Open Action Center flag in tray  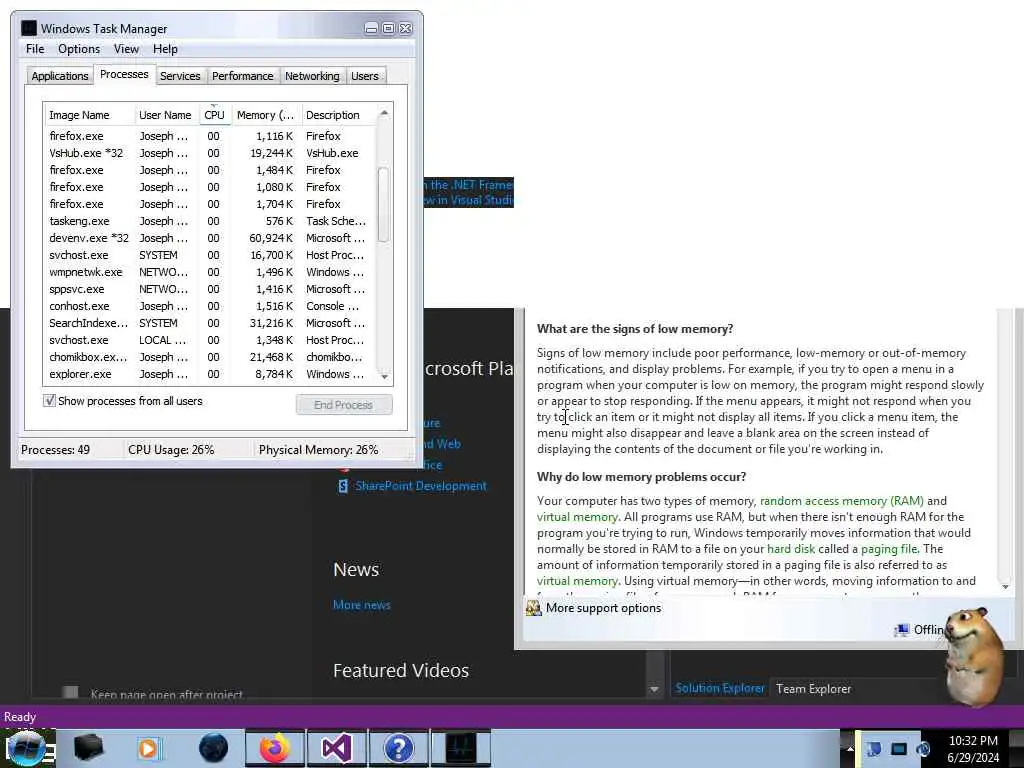pyautogui.click(x=874, y=748)
